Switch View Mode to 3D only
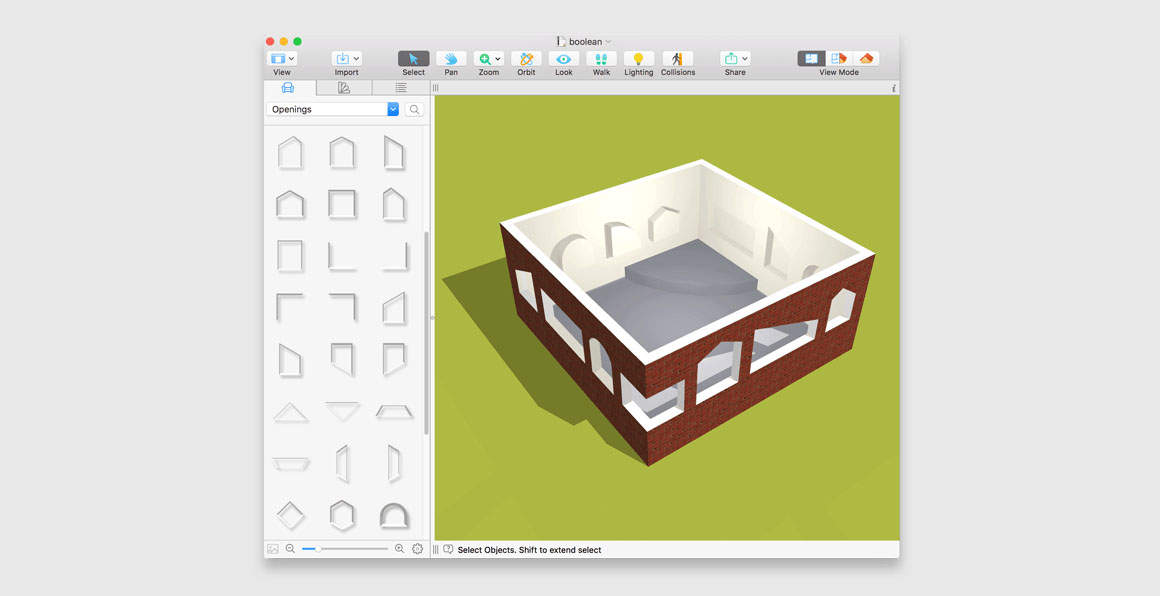This screenshot has height=596, width=1160. point(866,59)
